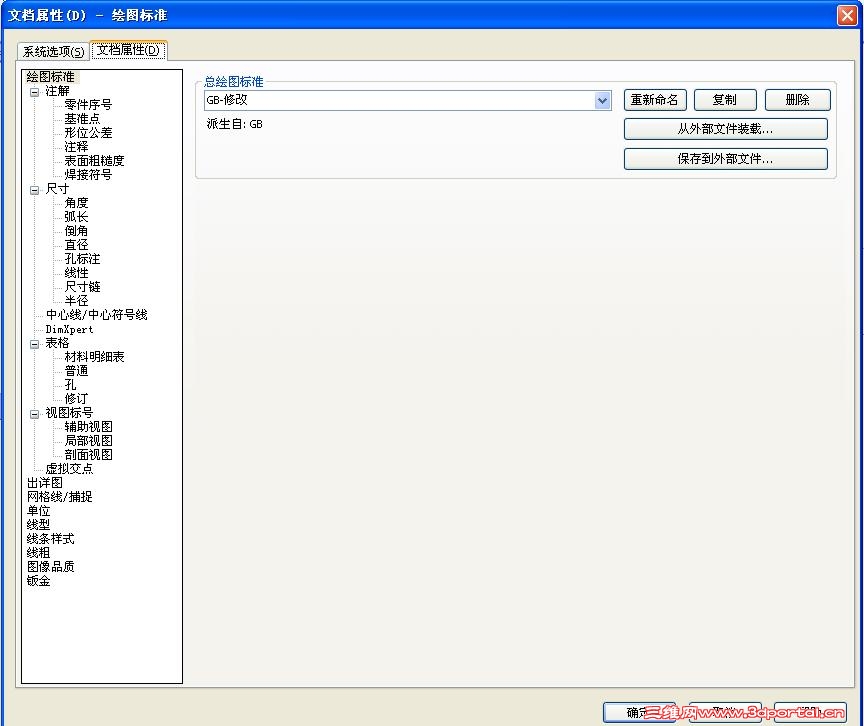Select 出详图 tree item
864x726 pixels.
click(x=45, y=483)
